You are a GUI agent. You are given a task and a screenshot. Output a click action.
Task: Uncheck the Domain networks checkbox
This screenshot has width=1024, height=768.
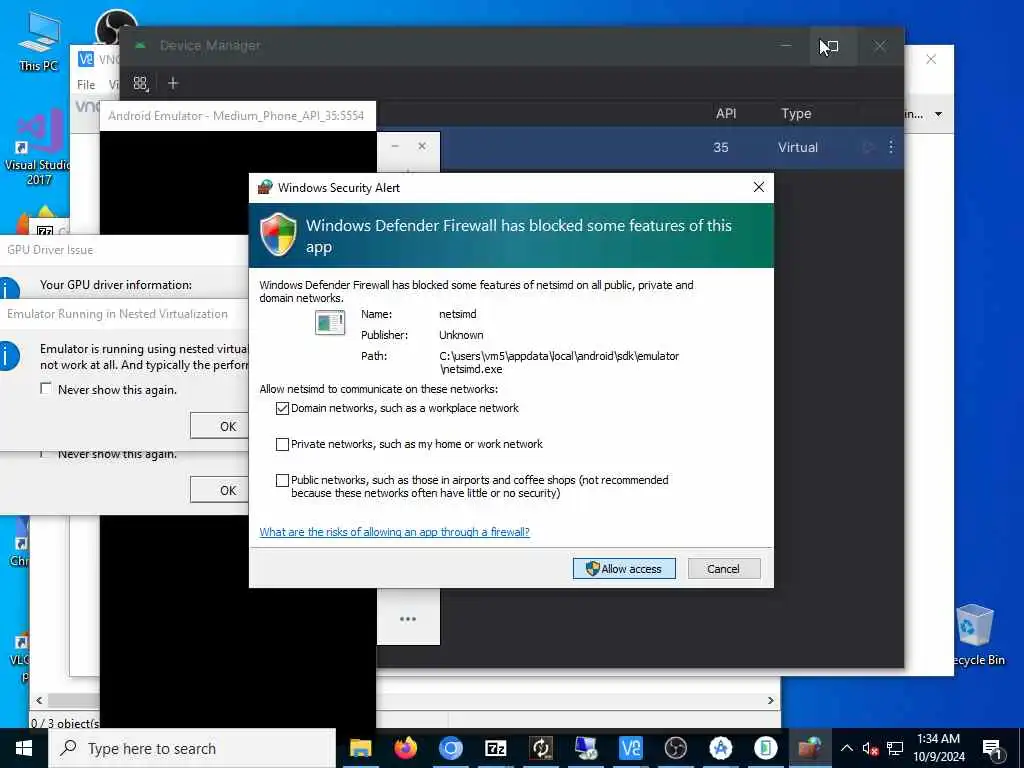[282, 409]
